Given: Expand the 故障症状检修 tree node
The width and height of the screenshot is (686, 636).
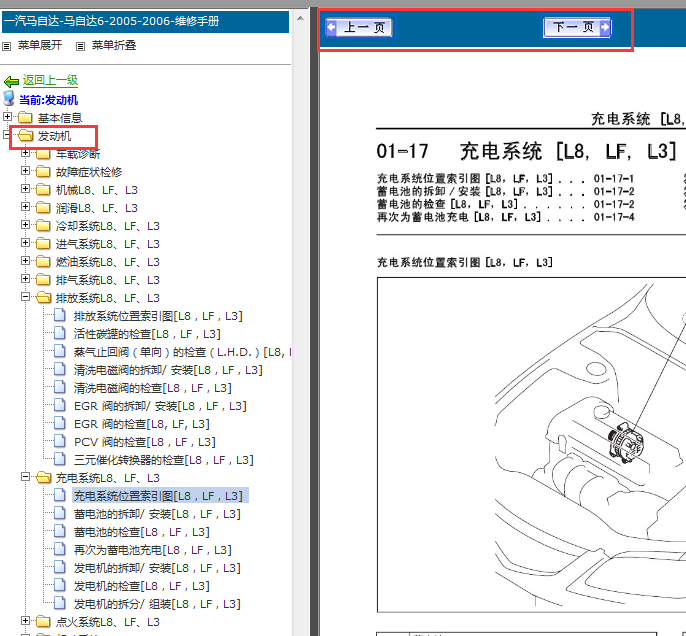Looking at the screenshot, I should click(x=25, y=171).
